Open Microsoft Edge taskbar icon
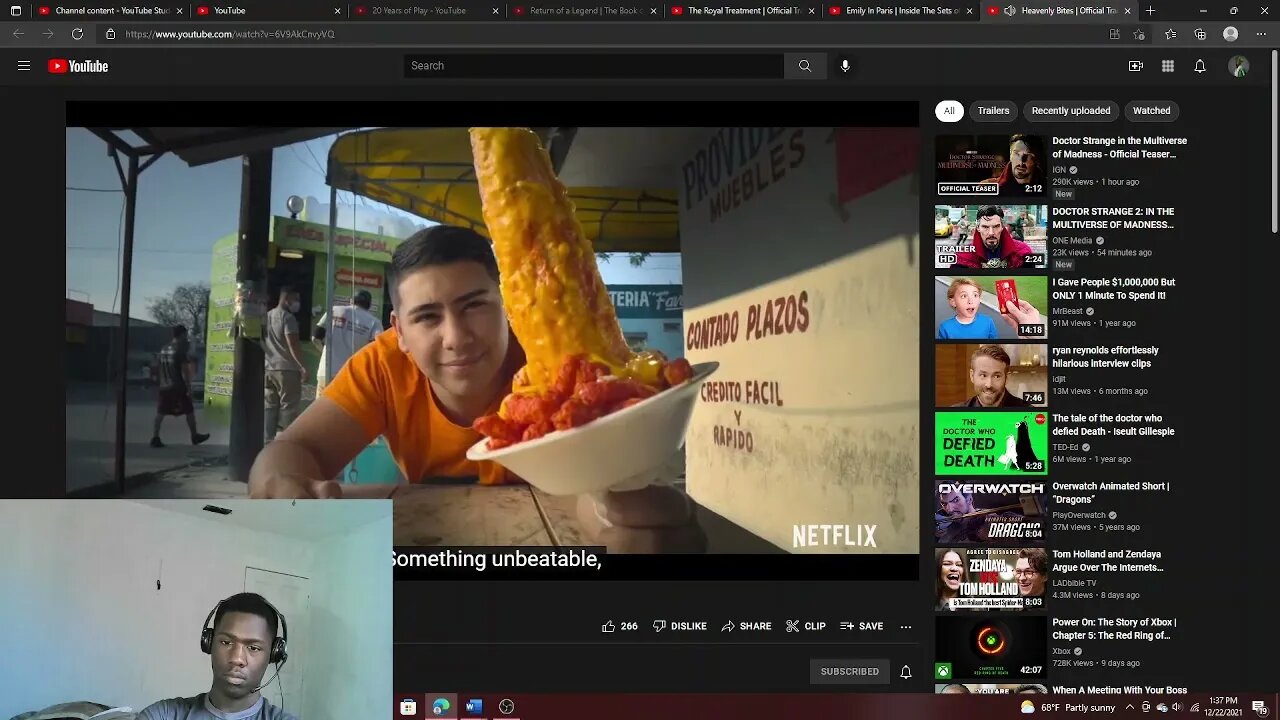The height and width of the screenshot is (720, 1280). 441,707
